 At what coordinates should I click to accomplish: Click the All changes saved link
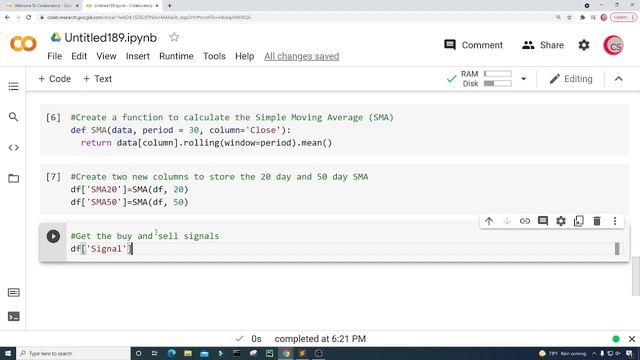302,56
